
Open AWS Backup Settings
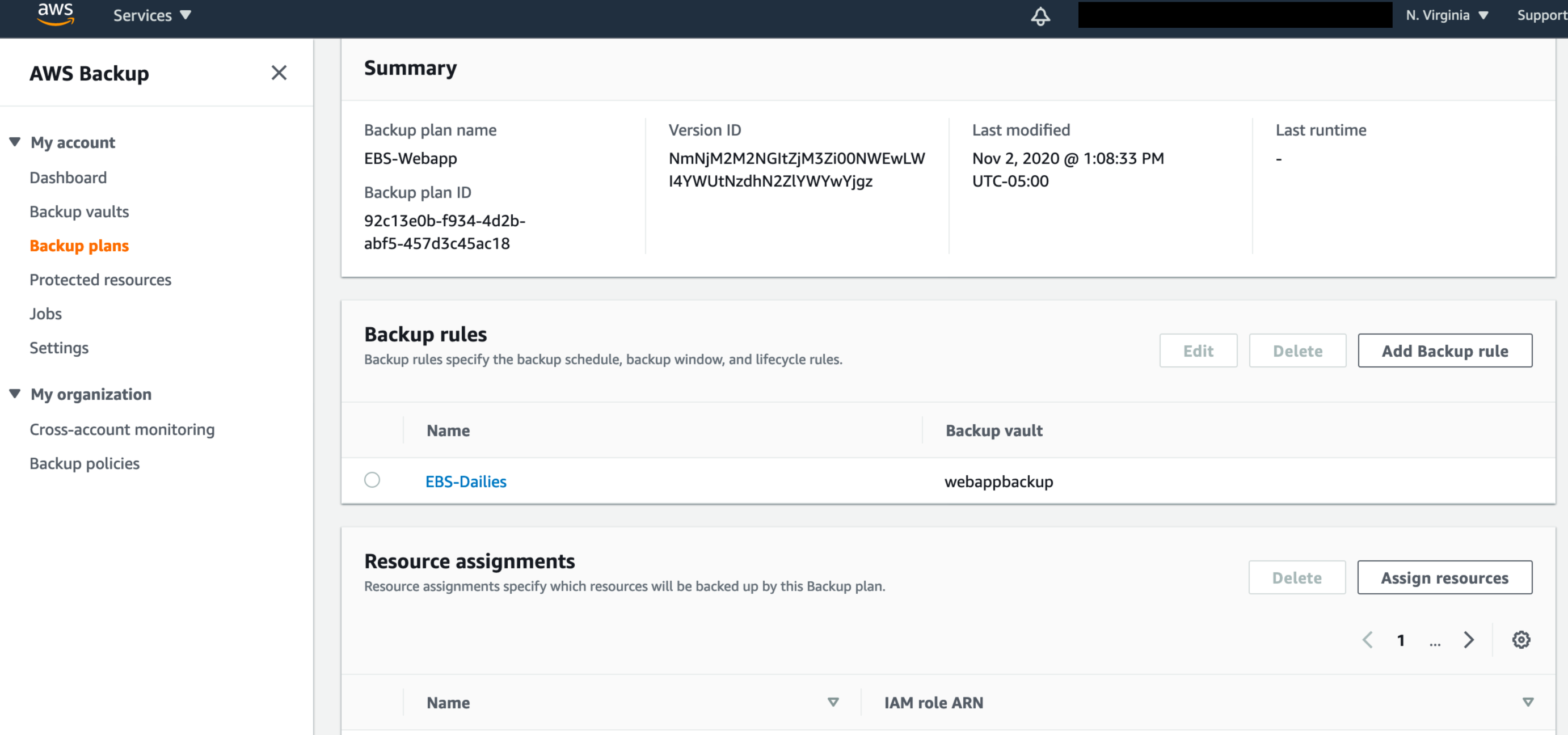tap(59, 348)
